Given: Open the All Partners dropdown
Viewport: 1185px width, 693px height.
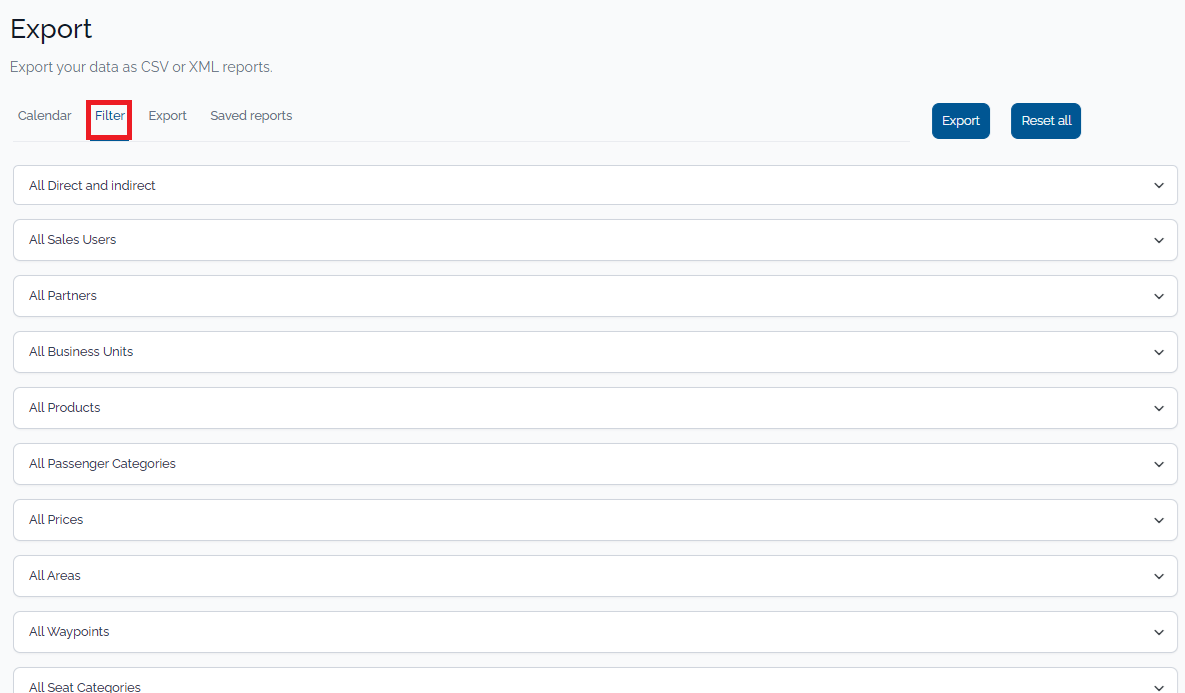Looking at the screenshot, I should click(x=596, y=296).
